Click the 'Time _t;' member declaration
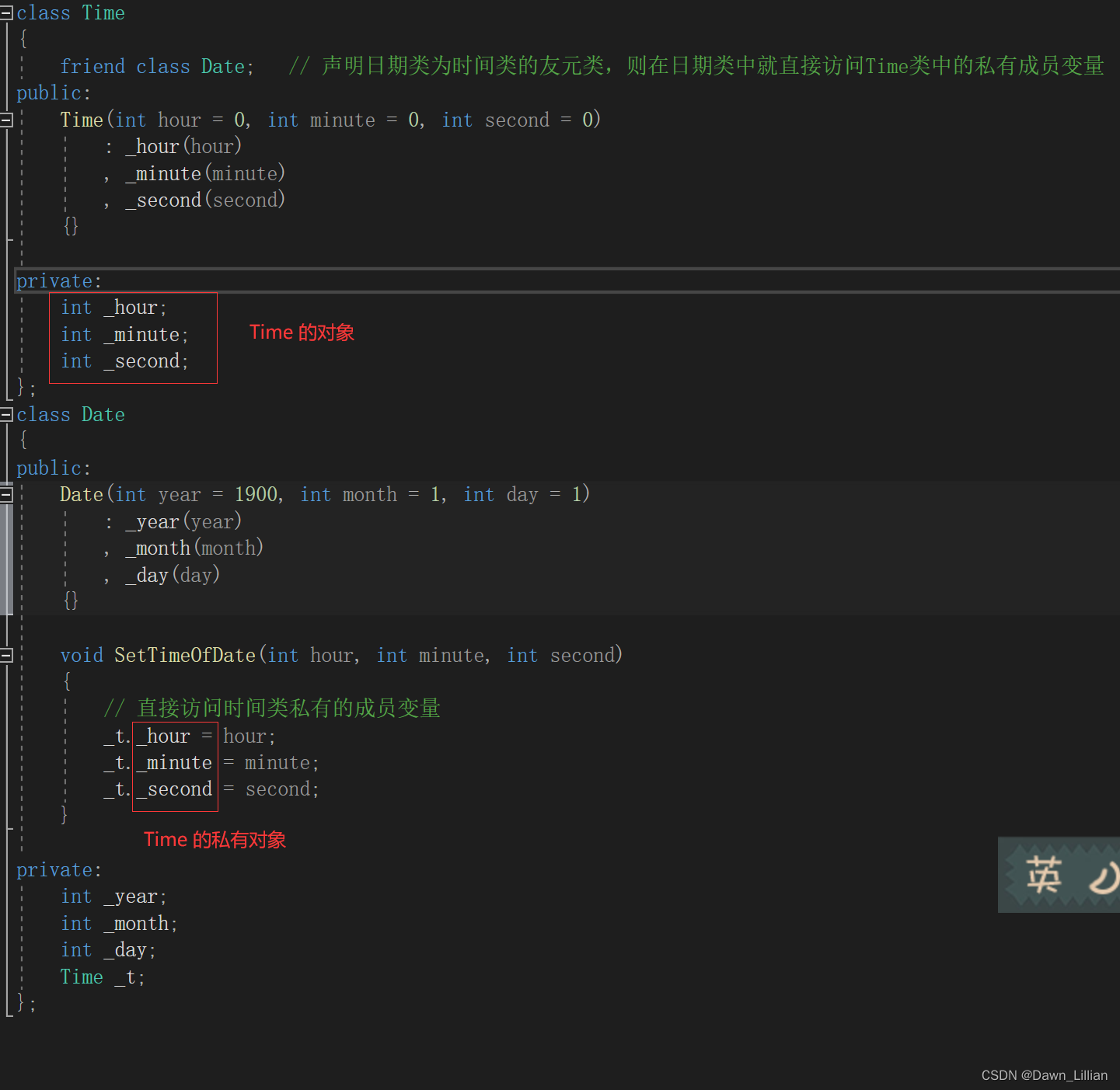The image size is (1120, 1090). click(x=103, y=977)
